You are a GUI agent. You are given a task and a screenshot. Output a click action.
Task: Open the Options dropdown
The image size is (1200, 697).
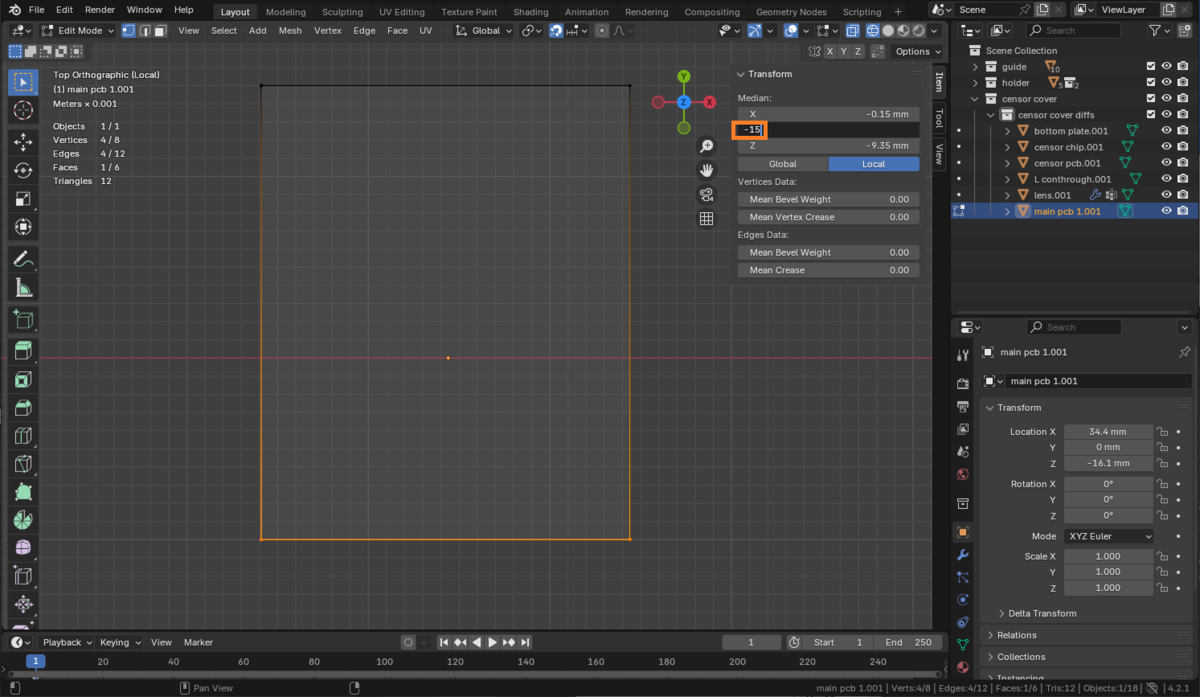click(x=918, y=51)
